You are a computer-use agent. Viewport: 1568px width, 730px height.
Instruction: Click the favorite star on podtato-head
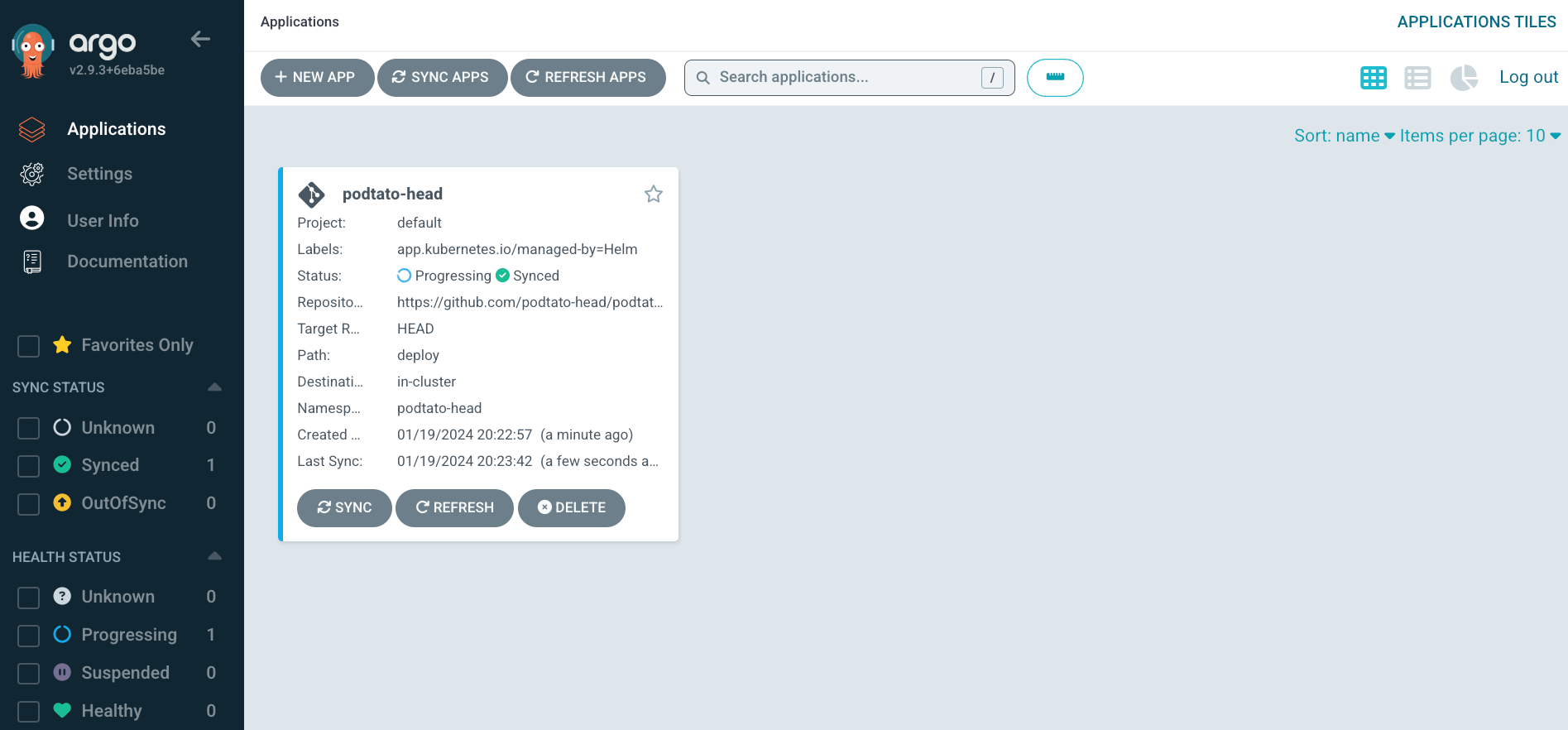point(654,194)
